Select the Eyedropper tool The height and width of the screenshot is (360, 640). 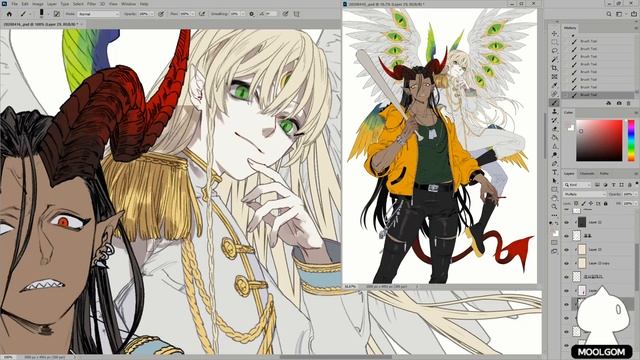click(x=554, y=85)
